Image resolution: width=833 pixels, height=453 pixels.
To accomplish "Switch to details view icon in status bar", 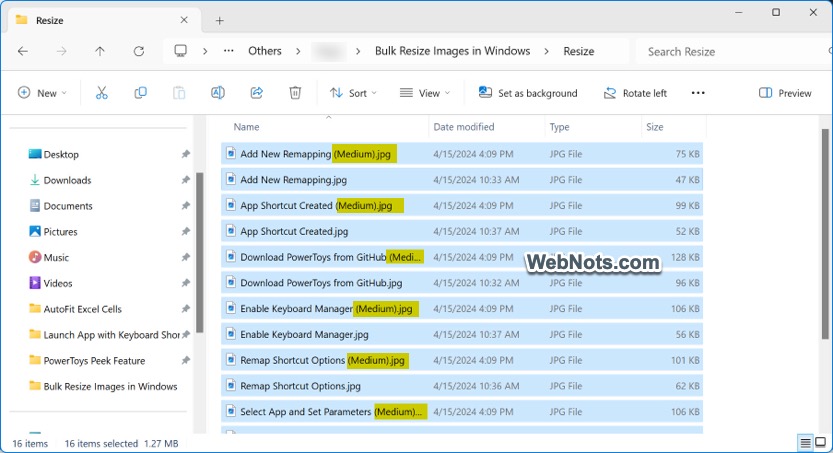I will coord(805,442).
